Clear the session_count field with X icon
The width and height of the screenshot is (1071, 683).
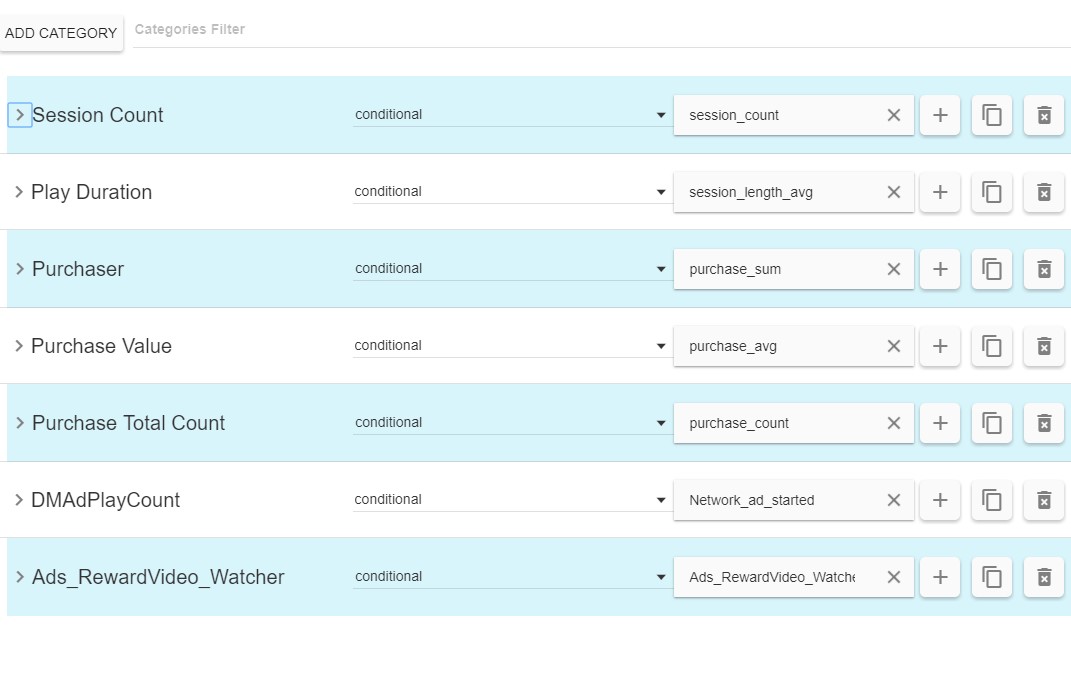click(x=894, y=115)
